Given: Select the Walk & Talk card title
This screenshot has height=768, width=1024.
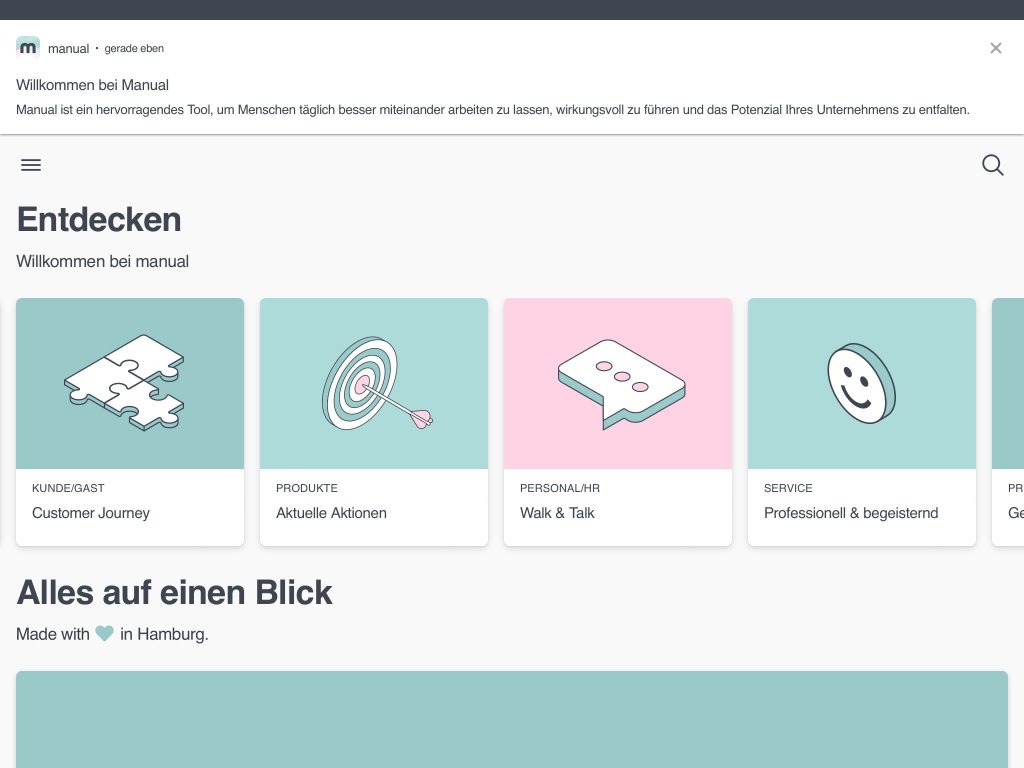Looking at the screenshot, I should [x=557, y=513].
